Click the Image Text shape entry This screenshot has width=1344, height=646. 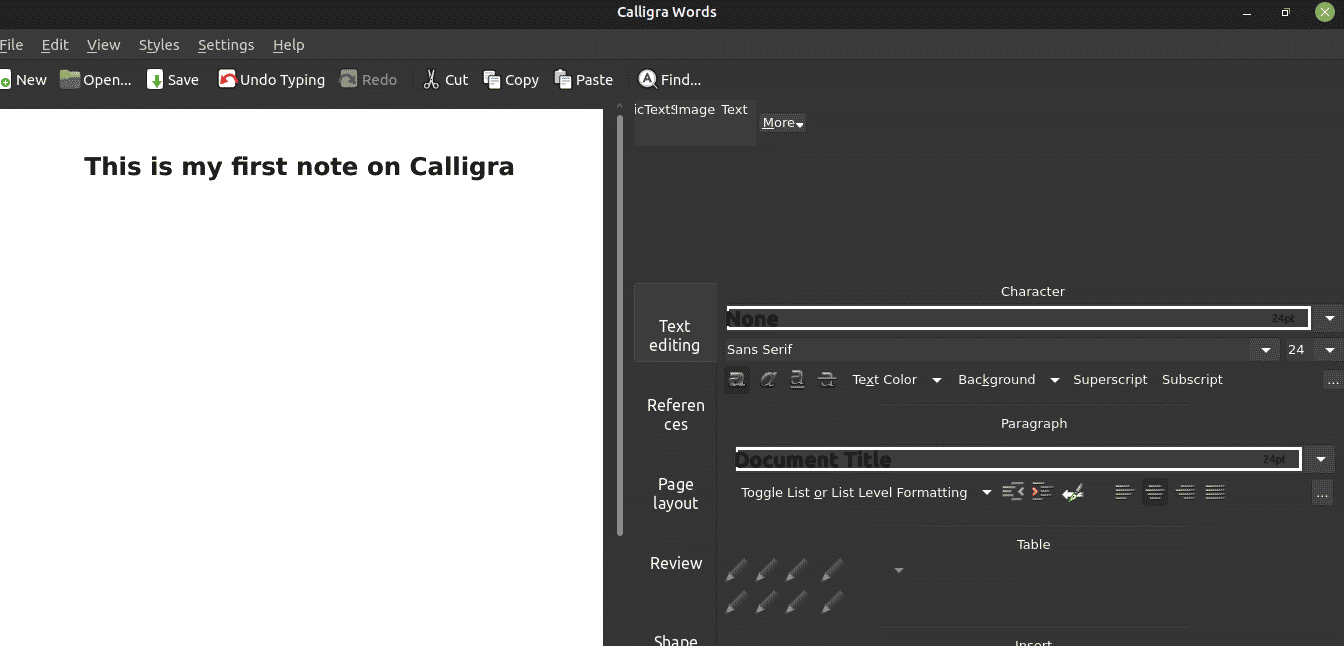tap(695, 110)
